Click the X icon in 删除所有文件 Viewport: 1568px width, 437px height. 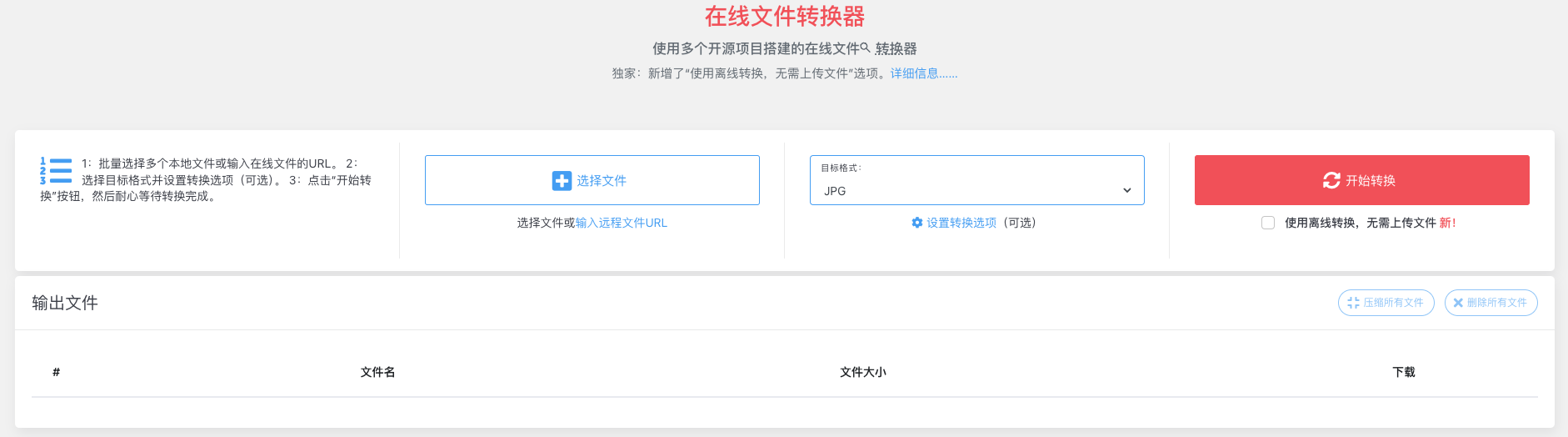point(1458,303)
